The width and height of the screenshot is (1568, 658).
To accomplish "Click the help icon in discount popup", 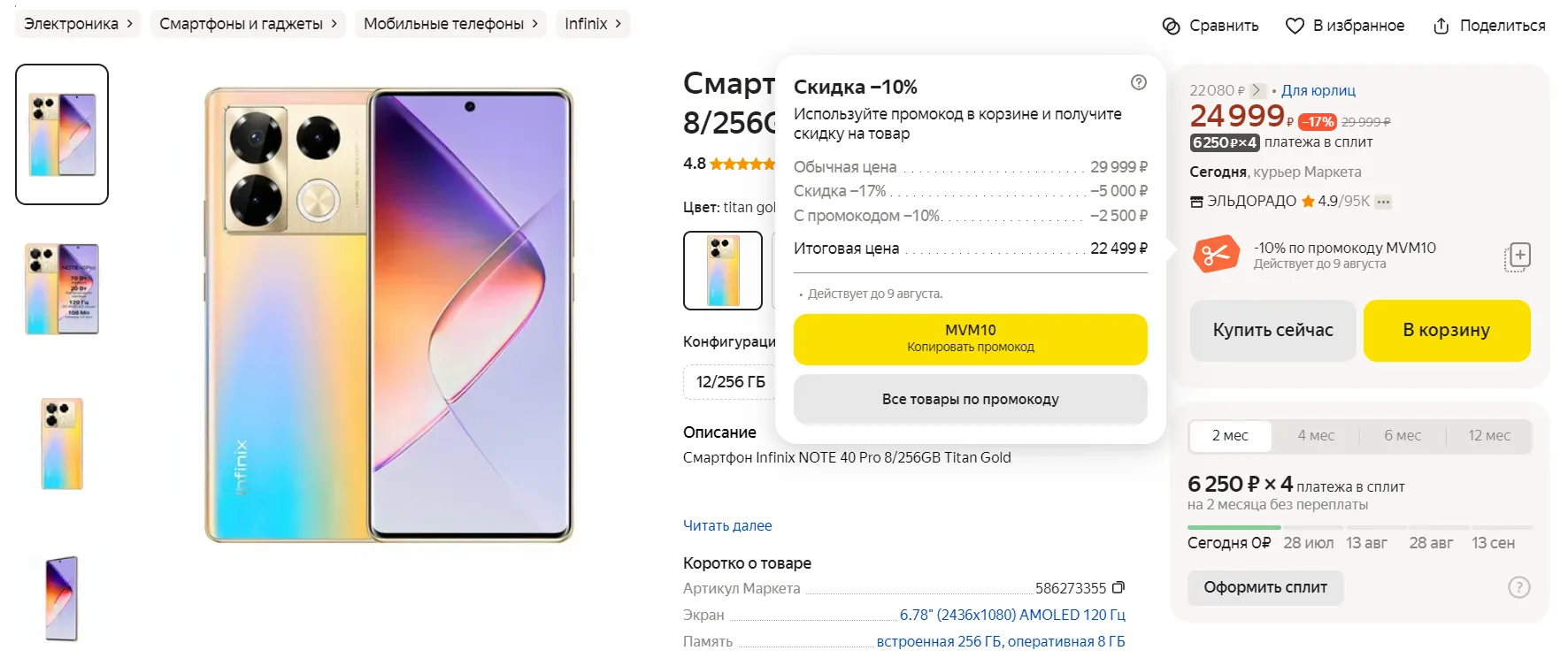I will pos(1139,82).
